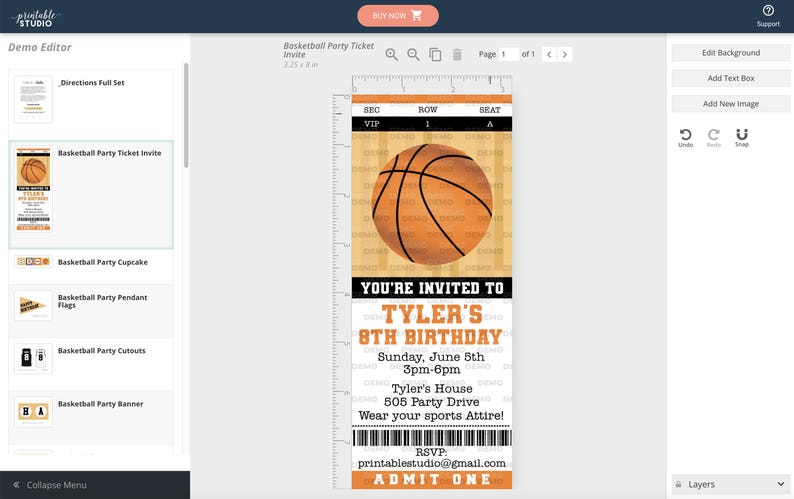Select the "RSVP:" text
The image size is (794, 499).
(x=431, y=452)
